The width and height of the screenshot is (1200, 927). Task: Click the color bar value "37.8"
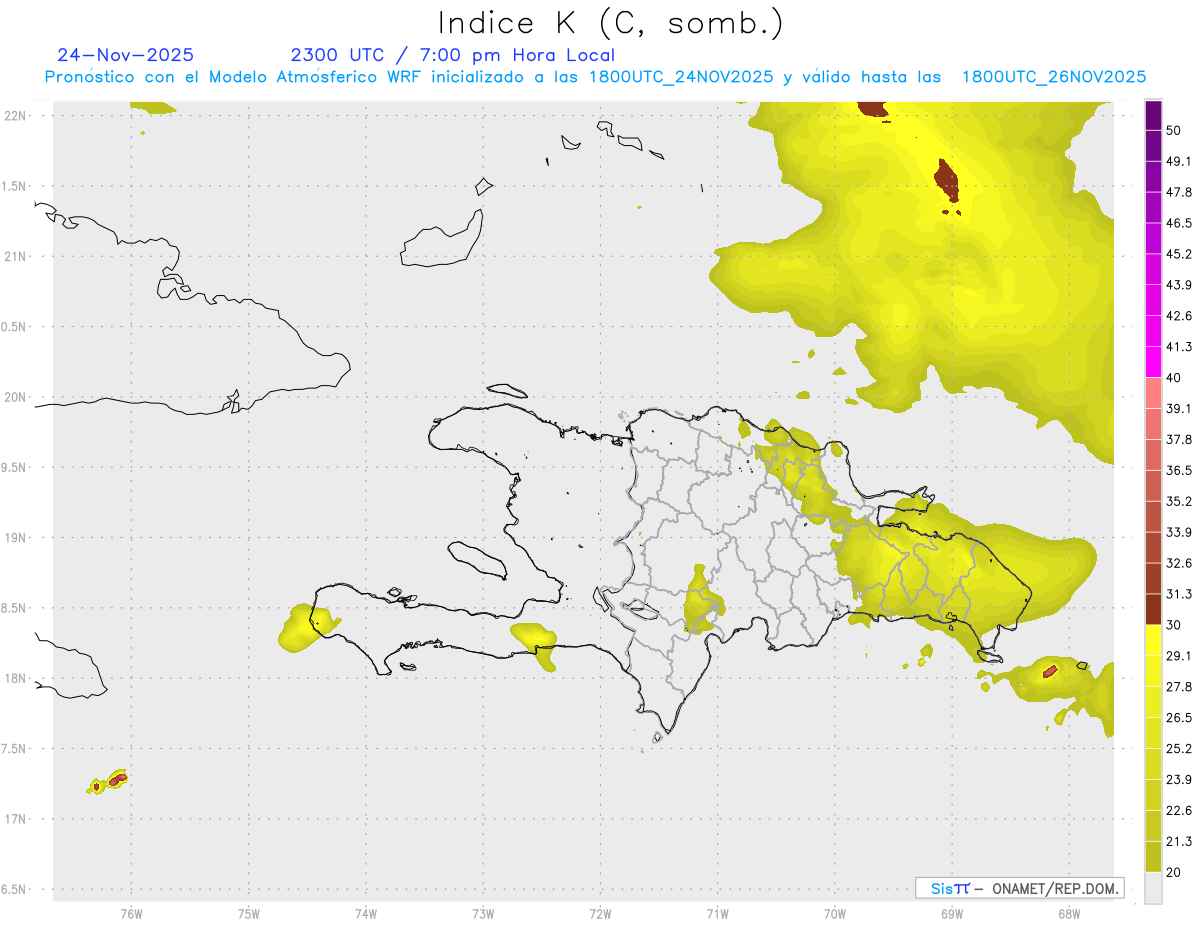(1179, 439)
